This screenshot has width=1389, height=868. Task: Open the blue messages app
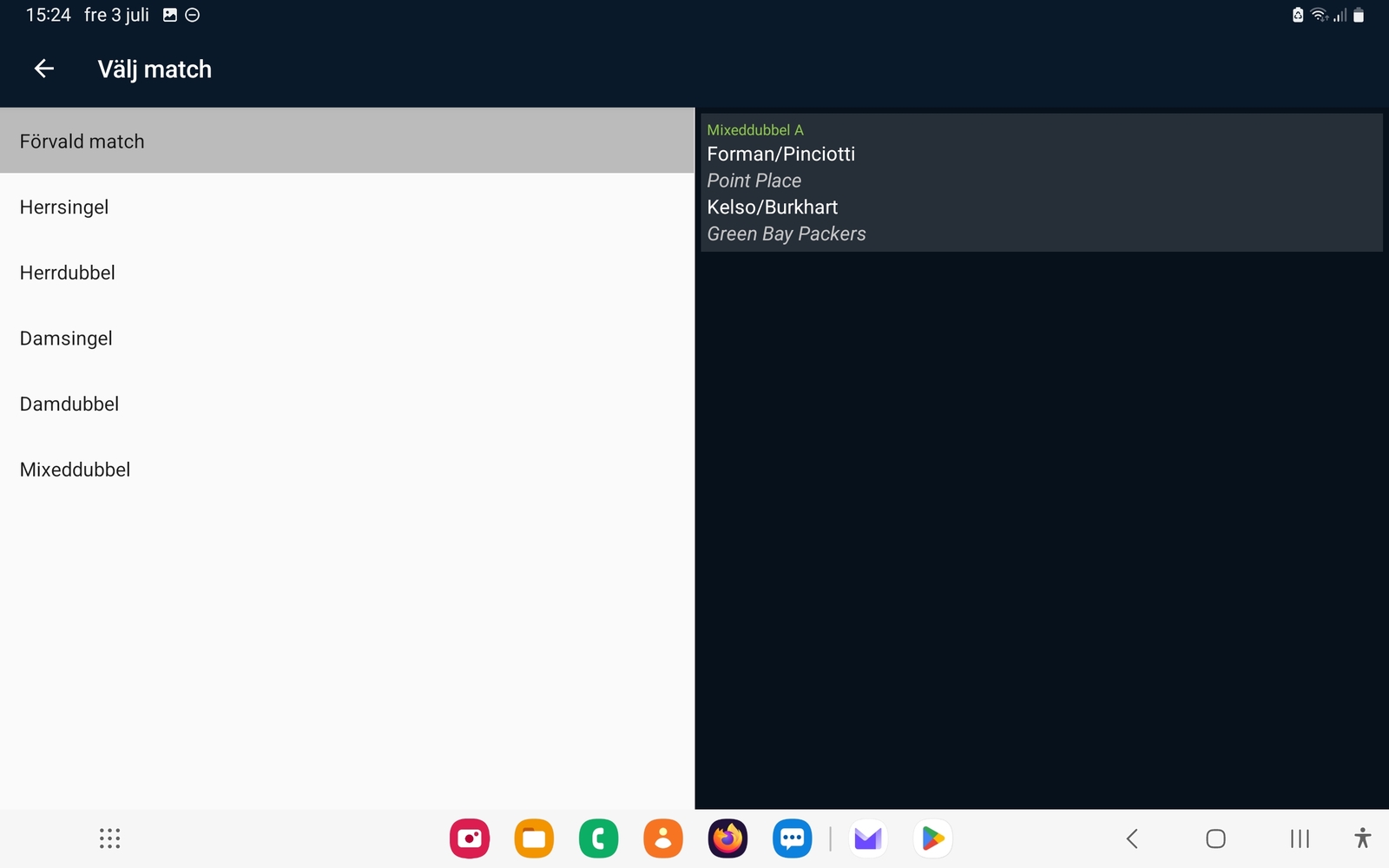click(x=792, y=838)
